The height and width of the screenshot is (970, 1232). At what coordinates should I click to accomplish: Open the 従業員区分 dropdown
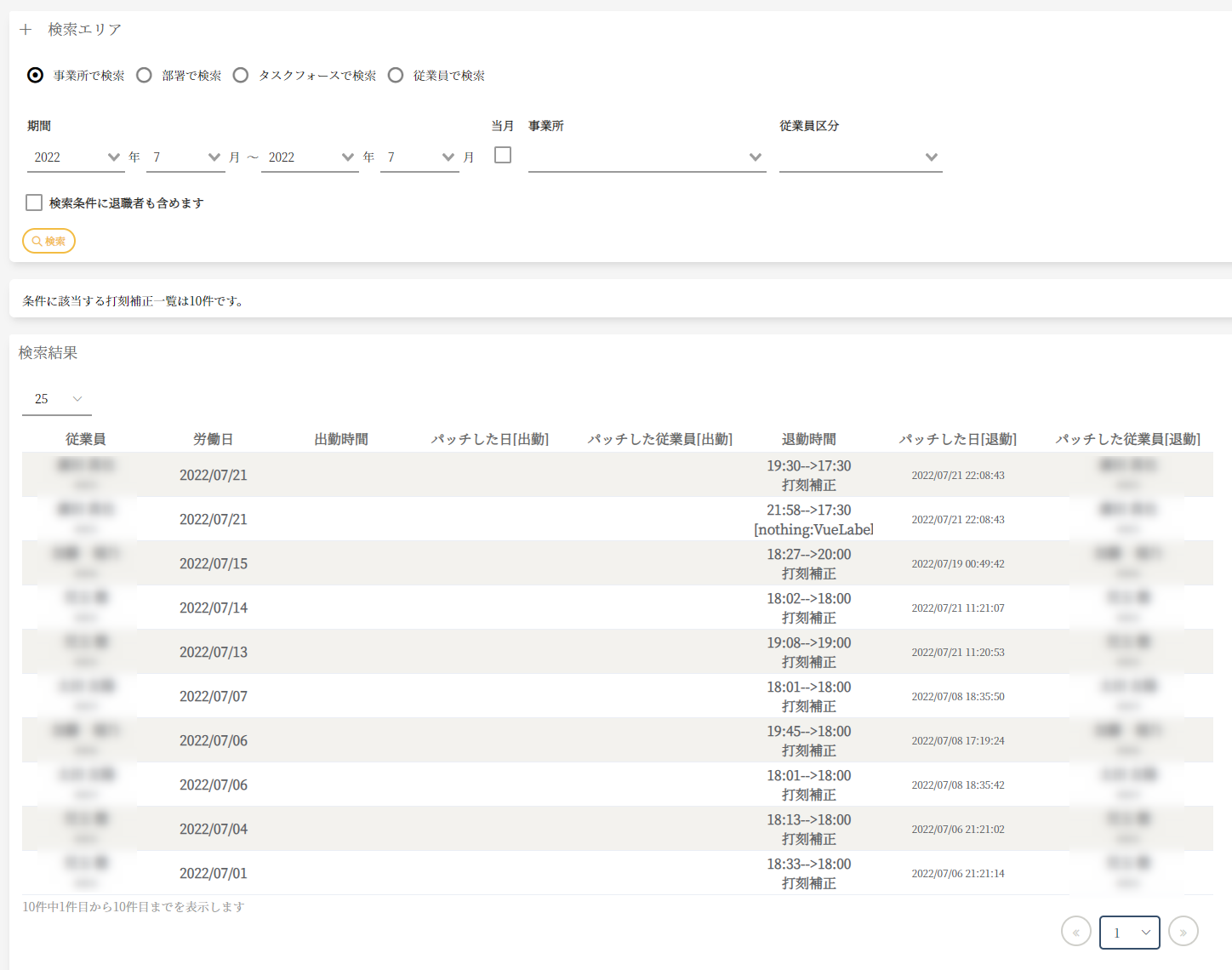(860, 157)
